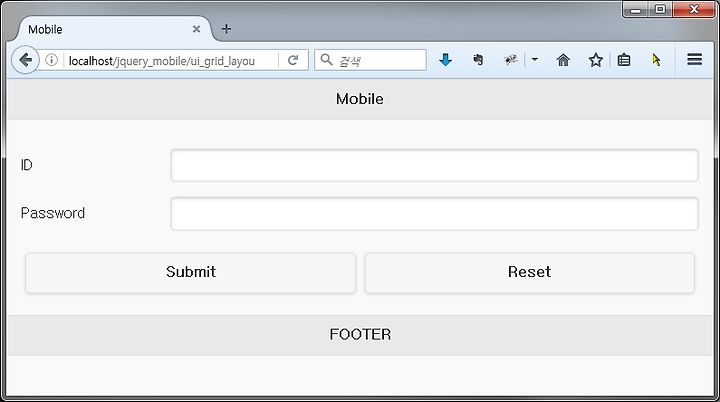Click the FOOTER text
Viewport: 720px width, 402px height.
tap(360, 334)
